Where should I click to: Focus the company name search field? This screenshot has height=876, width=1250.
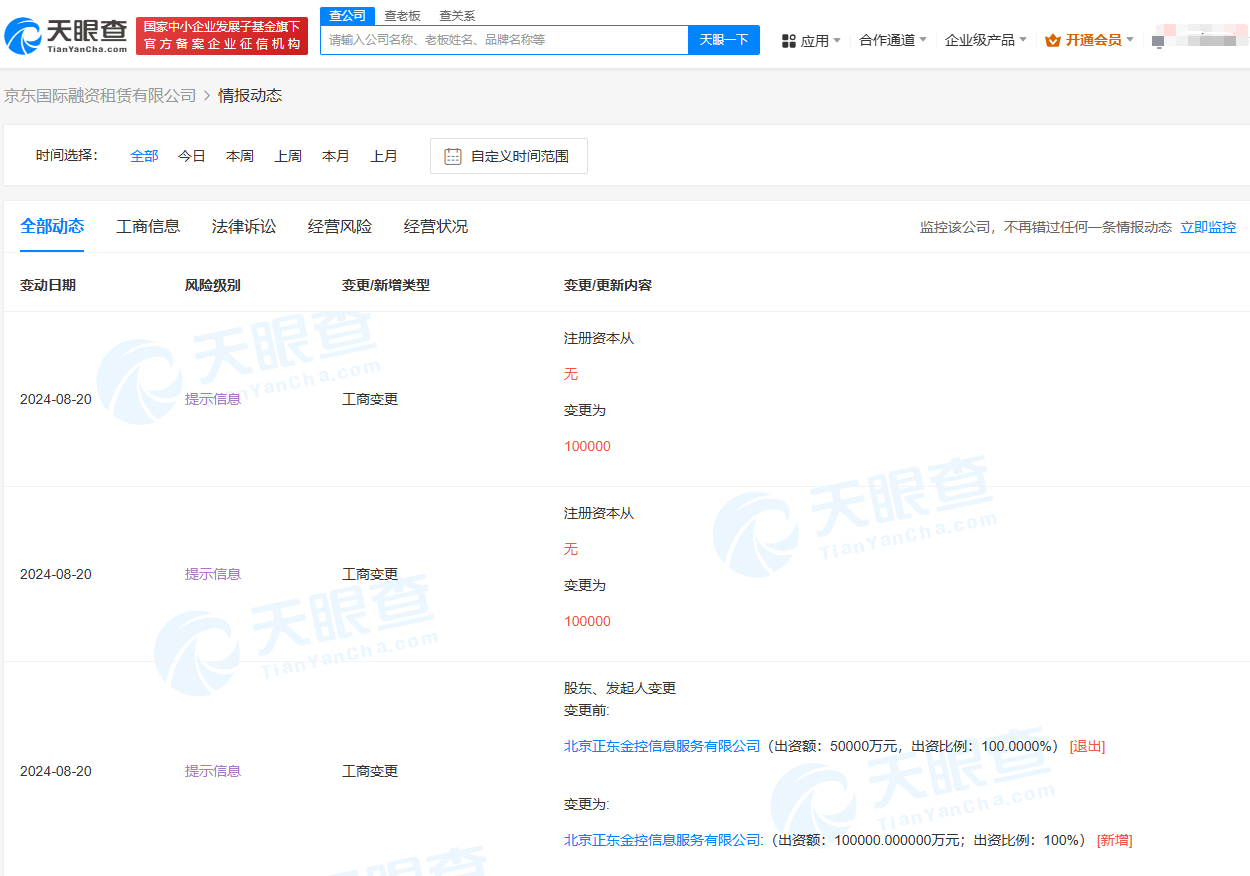coord(504,40)
